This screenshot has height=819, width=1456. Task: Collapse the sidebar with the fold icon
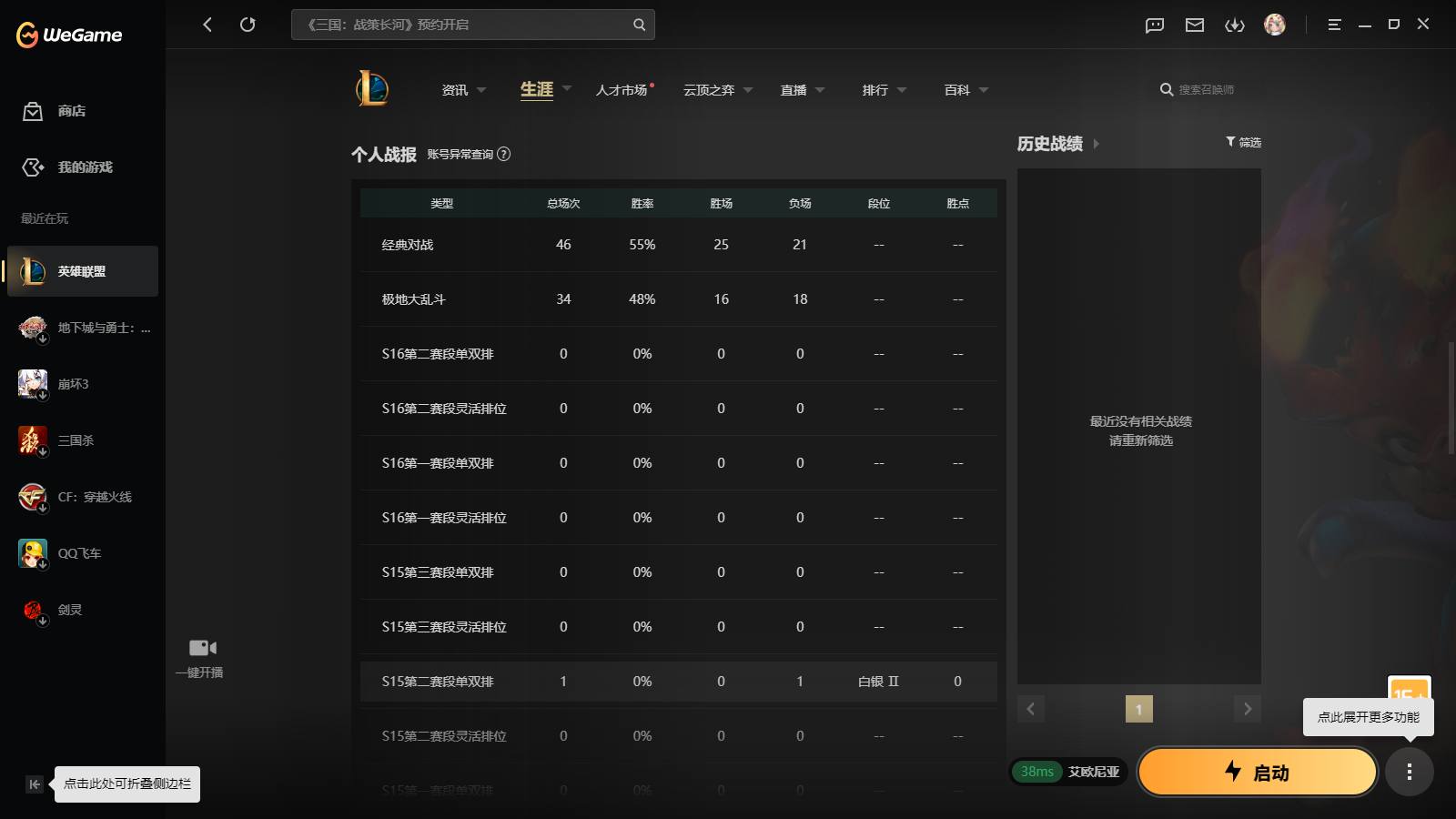(x=35, y=784)
